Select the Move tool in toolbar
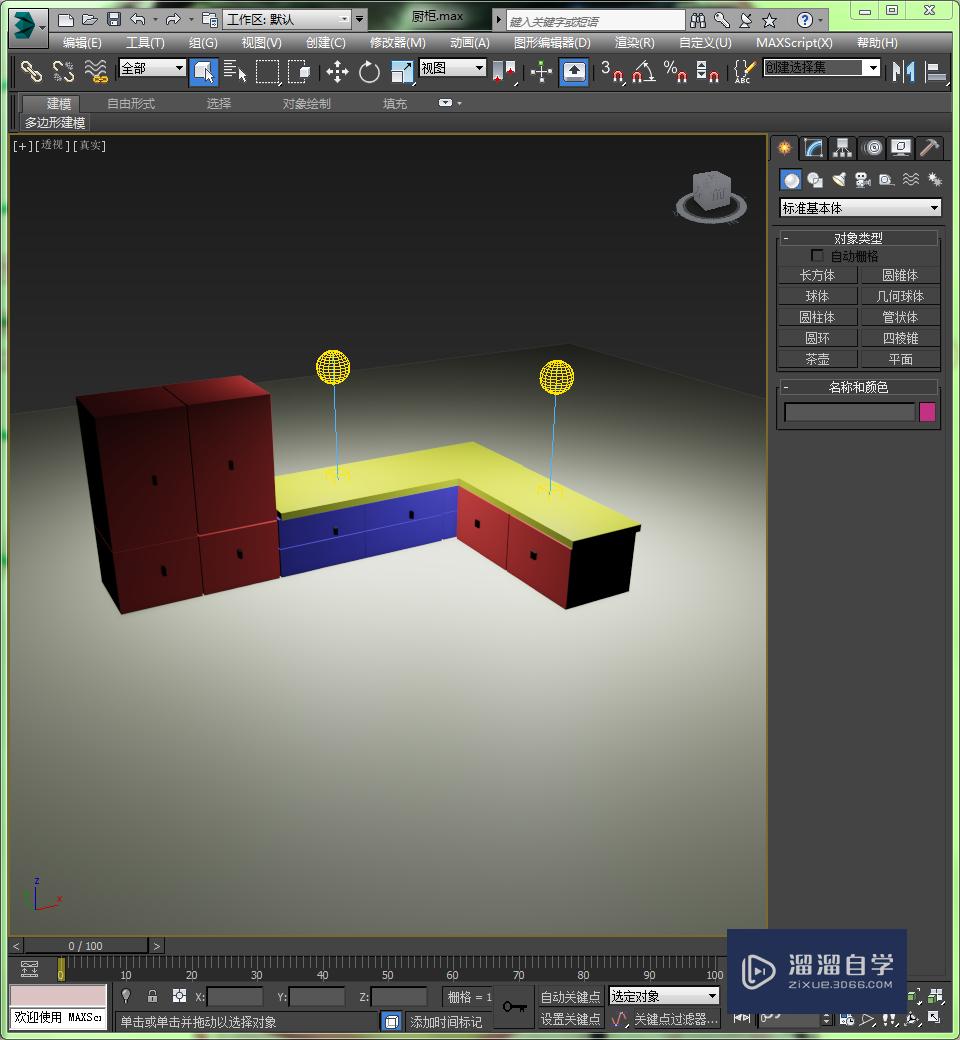This screenshot has width=960, height=1040. (x=337, y=71)
